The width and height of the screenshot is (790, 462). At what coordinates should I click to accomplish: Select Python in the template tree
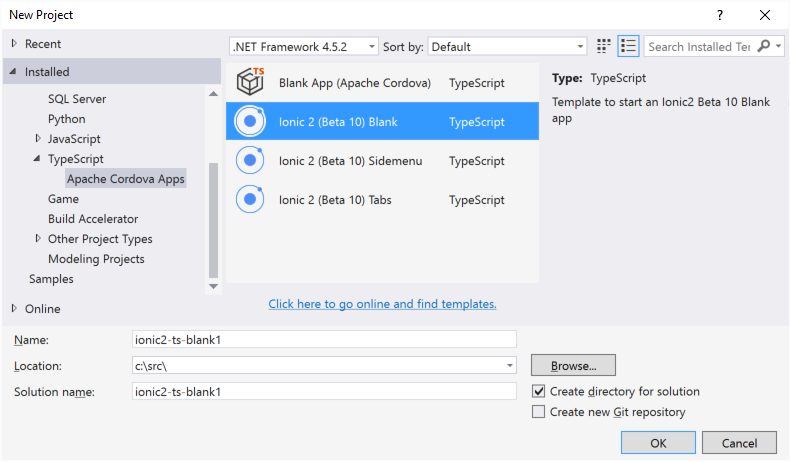coord(67,119)
